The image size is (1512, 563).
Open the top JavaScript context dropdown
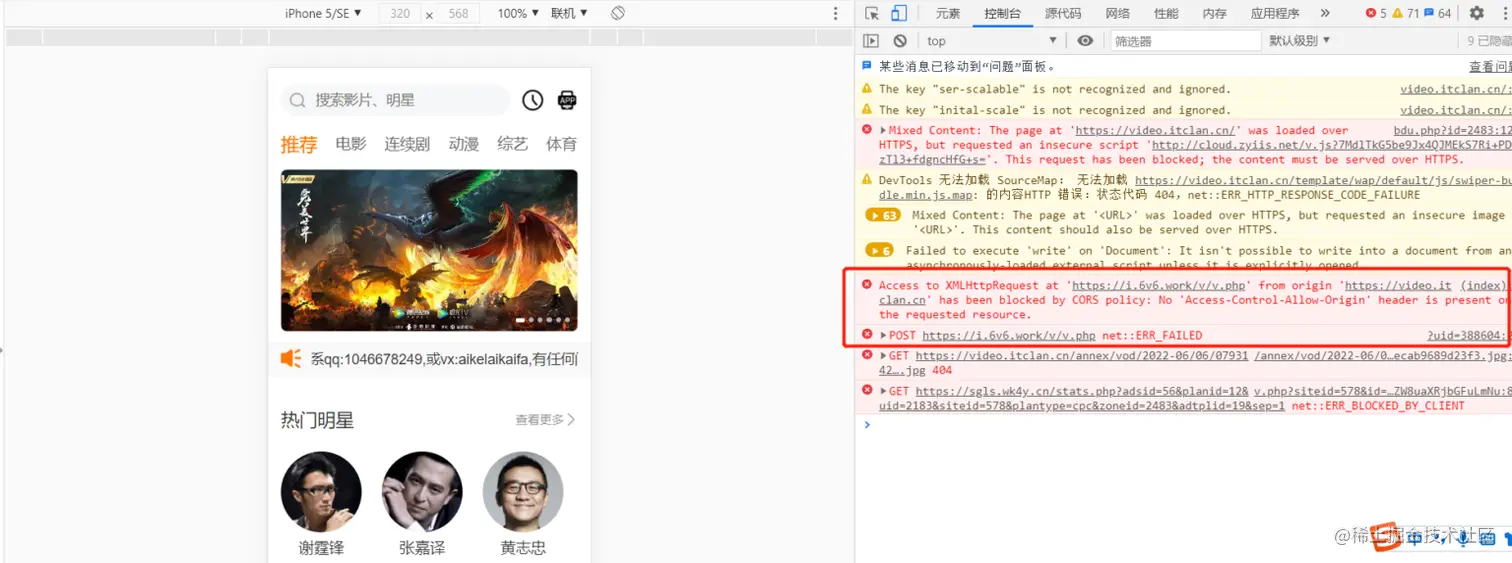coord(991,41)
